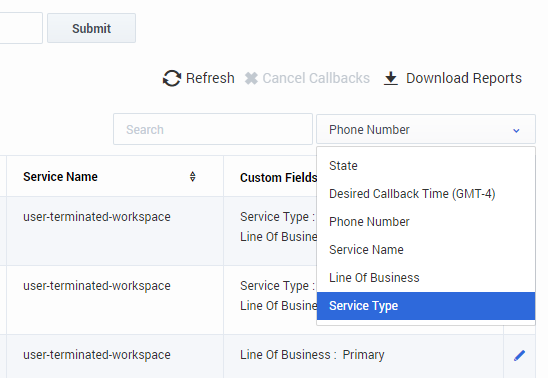Choose State from the dropdown list
548x378 pixels.
(426, 166)
